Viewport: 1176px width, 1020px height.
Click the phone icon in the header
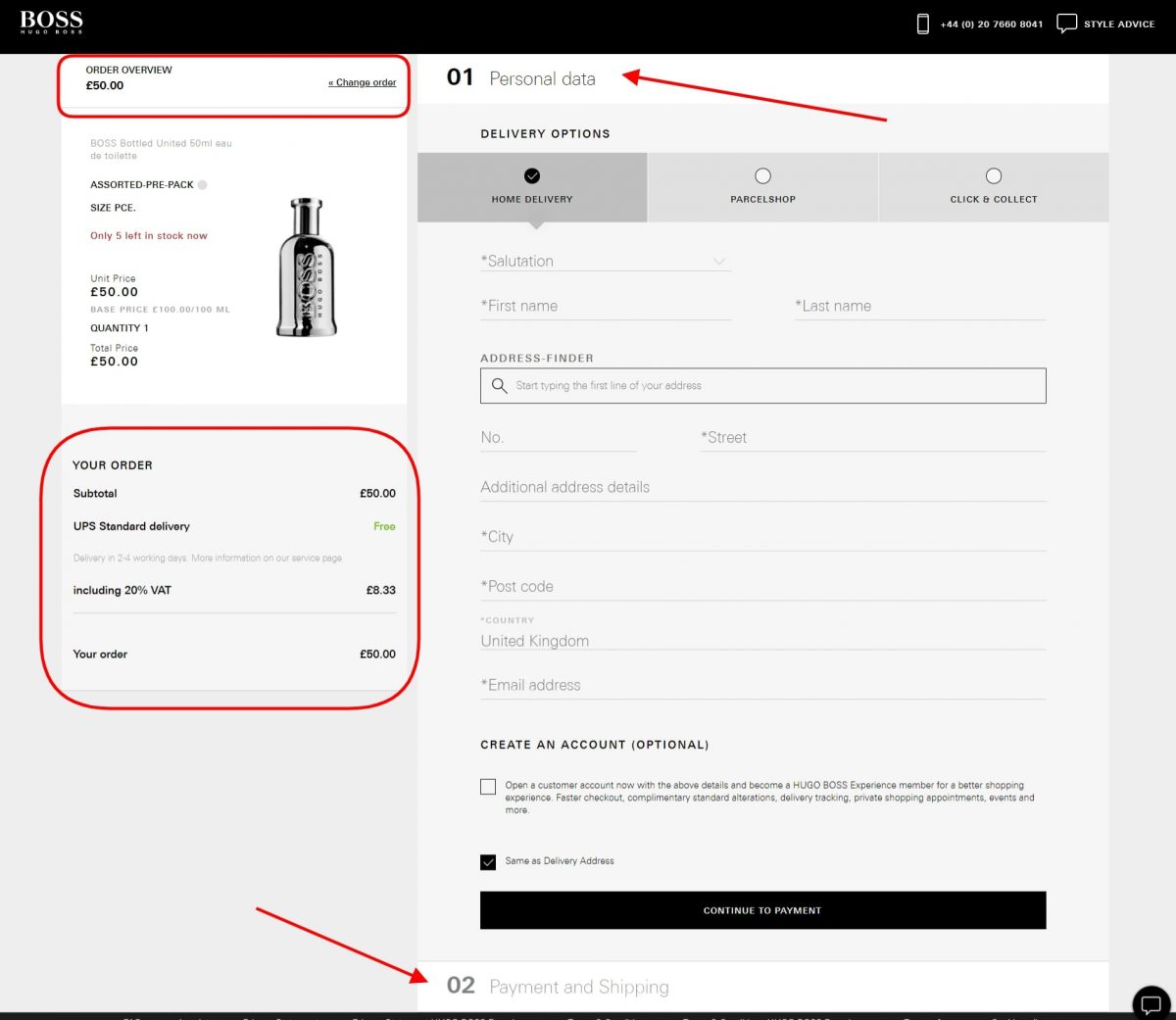(922, 23)
